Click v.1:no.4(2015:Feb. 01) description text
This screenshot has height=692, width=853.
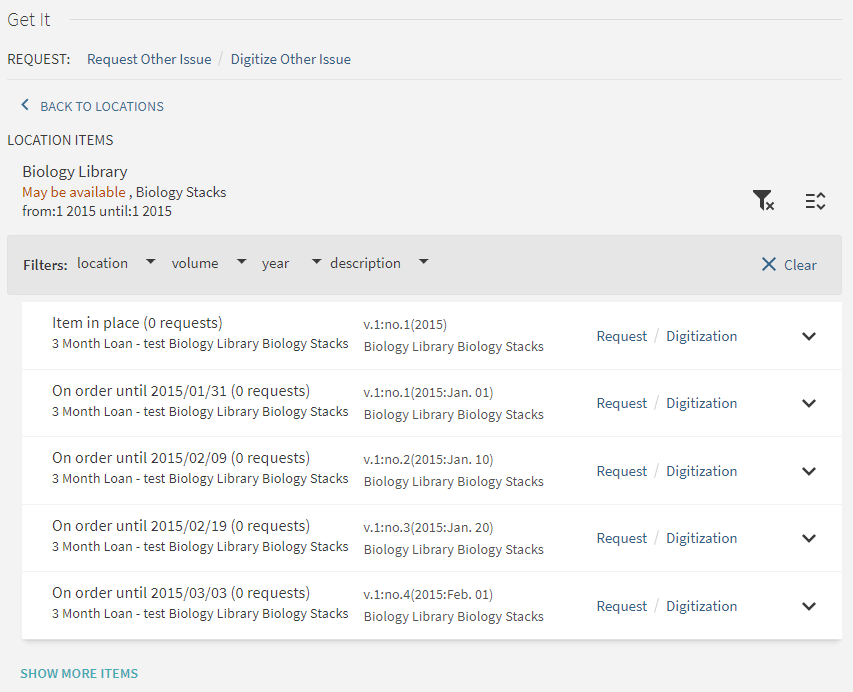(428, 595)
